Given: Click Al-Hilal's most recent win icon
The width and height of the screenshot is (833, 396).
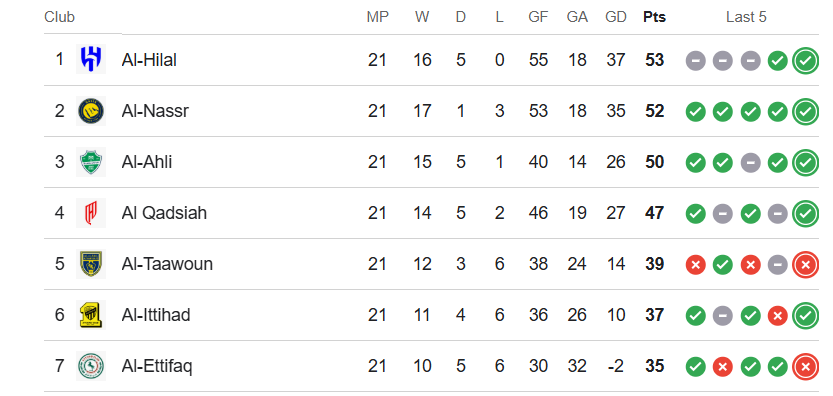Looking at the screenshot, I should point(805,61).
